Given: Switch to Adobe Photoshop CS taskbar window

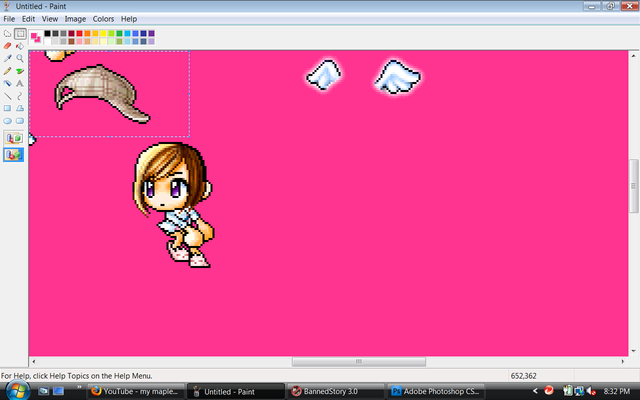Looking at the screenshot, I should pyautogui.click(x=436, y=391).
